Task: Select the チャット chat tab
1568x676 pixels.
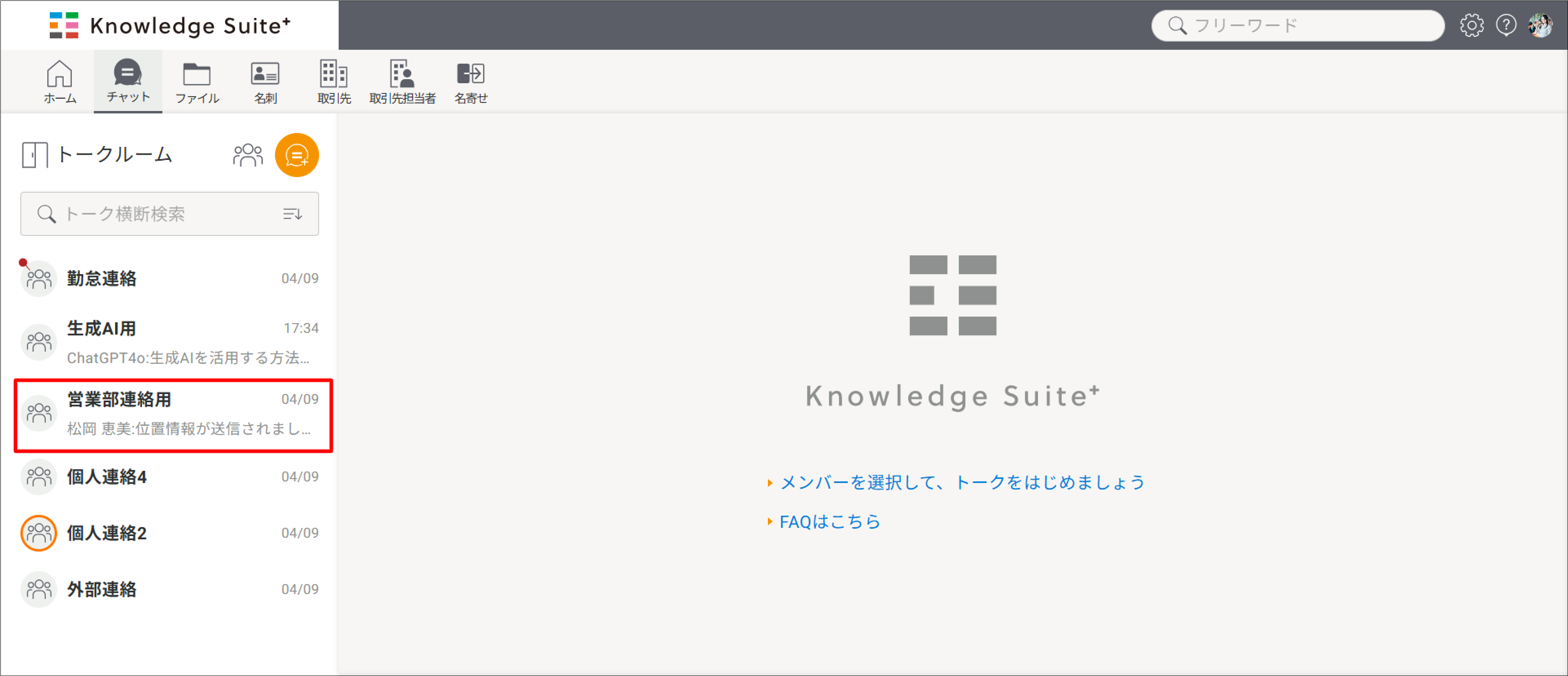Action: click(x=128, y=81)
